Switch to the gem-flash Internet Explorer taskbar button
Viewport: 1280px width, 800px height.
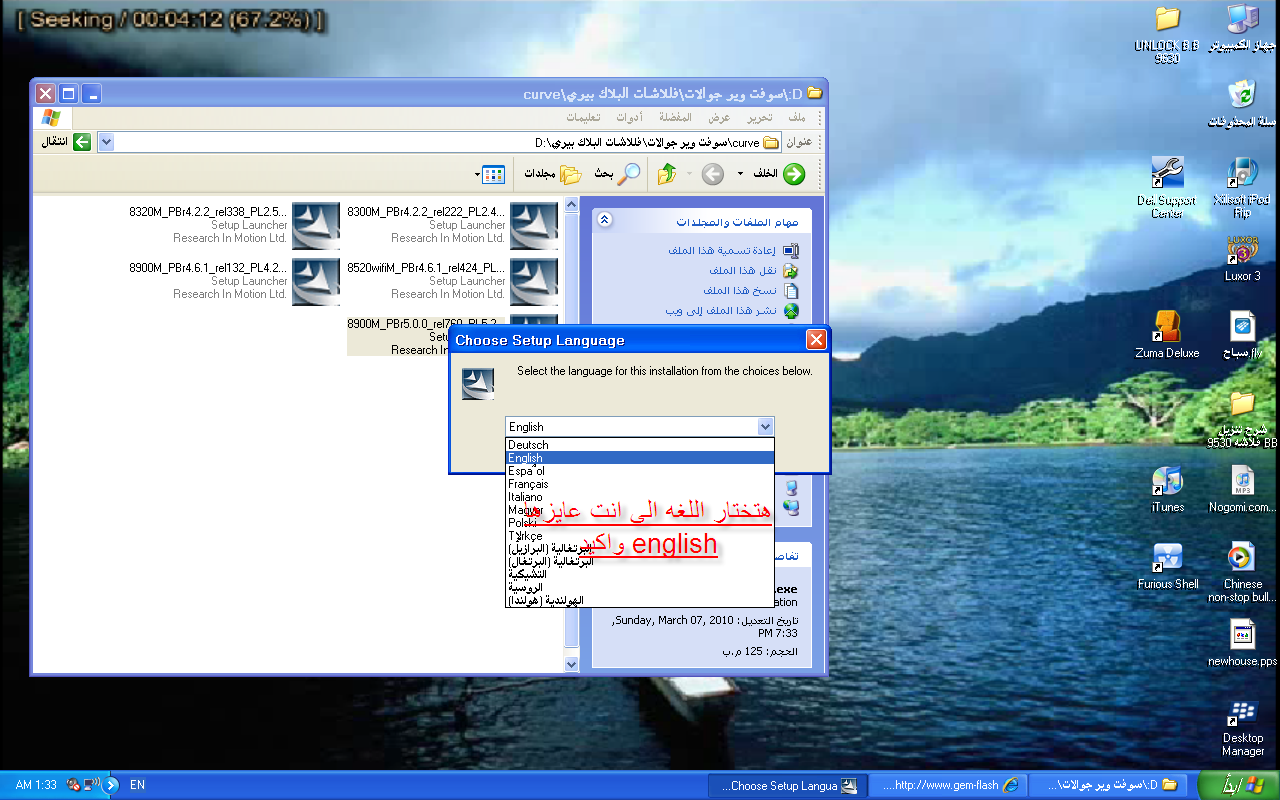coord(948,785)
